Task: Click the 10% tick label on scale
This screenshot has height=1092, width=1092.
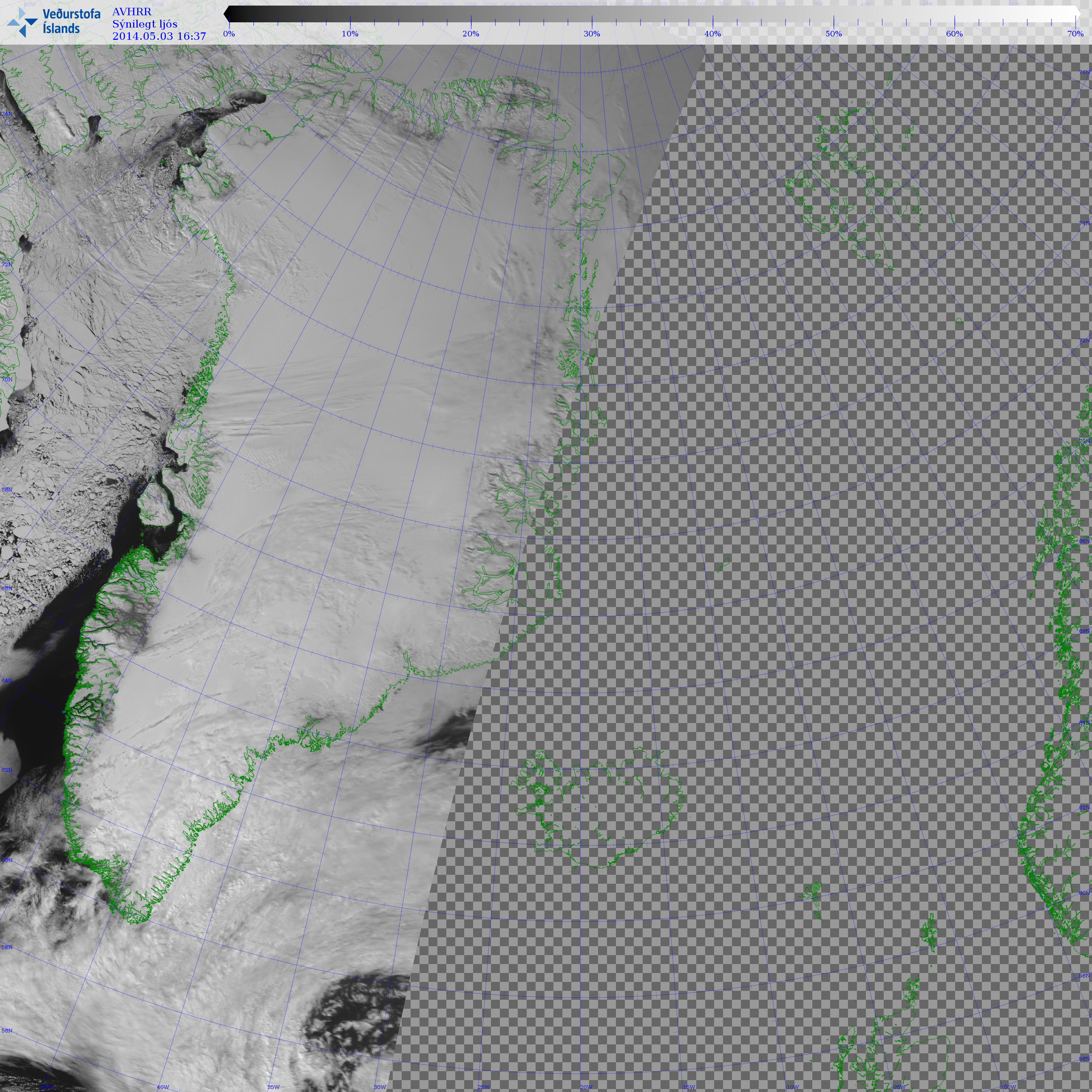Action: click(x=350, y=34)
